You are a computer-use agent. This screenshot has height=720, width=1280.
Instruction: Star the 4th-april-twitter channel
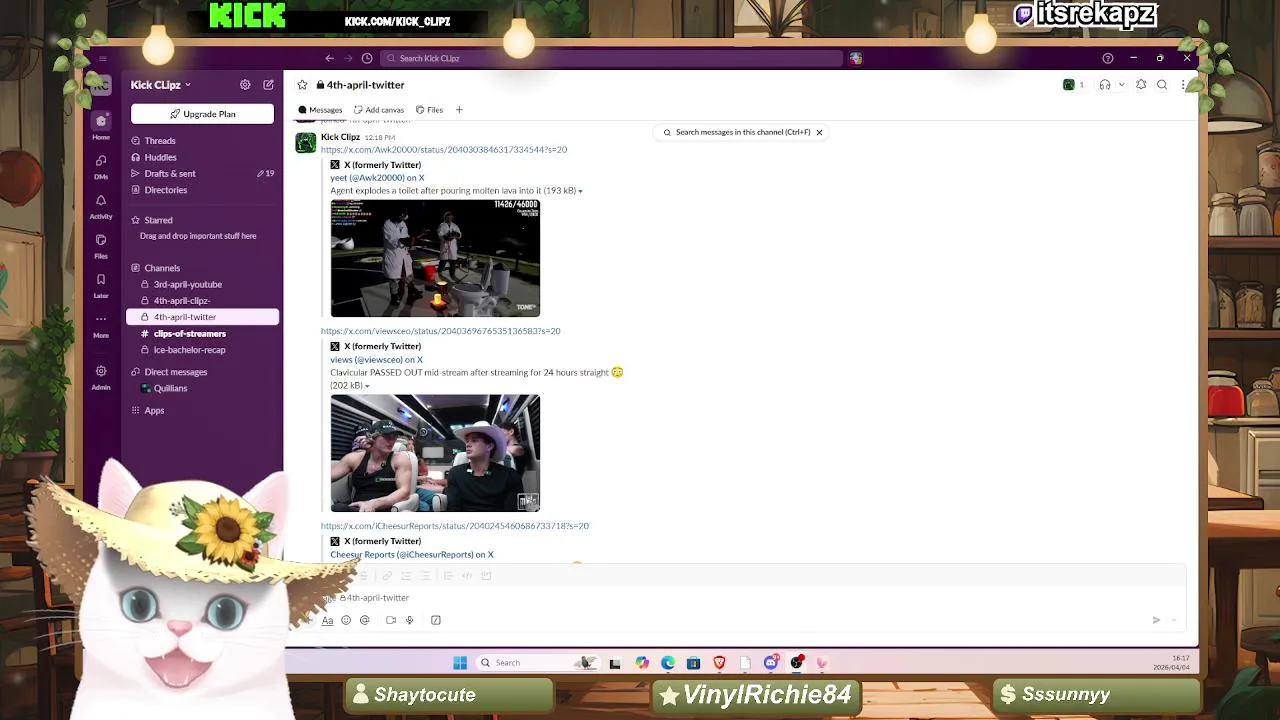[x=302, y=85]
